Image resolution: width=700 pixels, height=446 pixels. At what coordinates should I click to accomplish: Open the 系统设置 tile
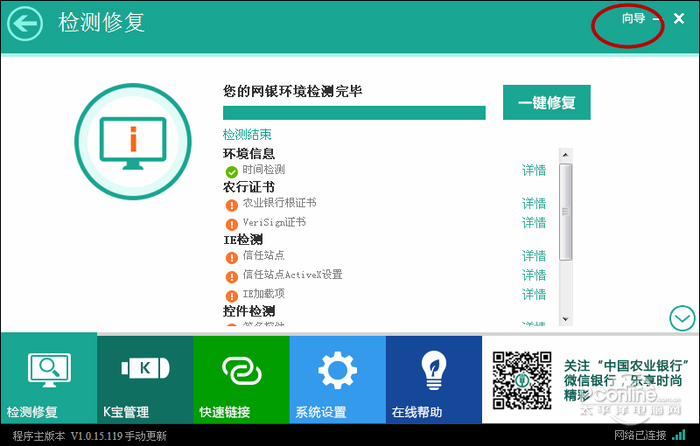(338, 379)
